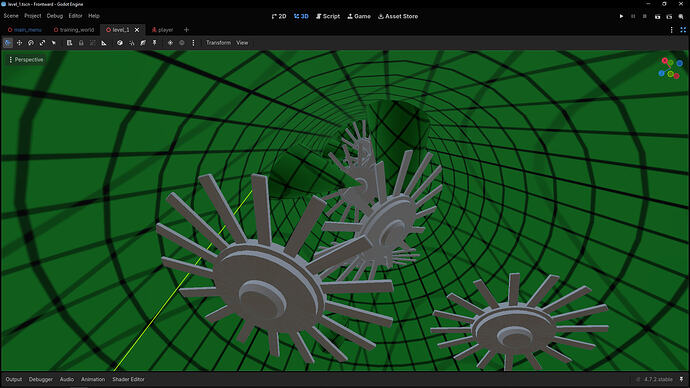Open the Help menu
Screen dimensions: 690x388
click(x=94, y=16)
